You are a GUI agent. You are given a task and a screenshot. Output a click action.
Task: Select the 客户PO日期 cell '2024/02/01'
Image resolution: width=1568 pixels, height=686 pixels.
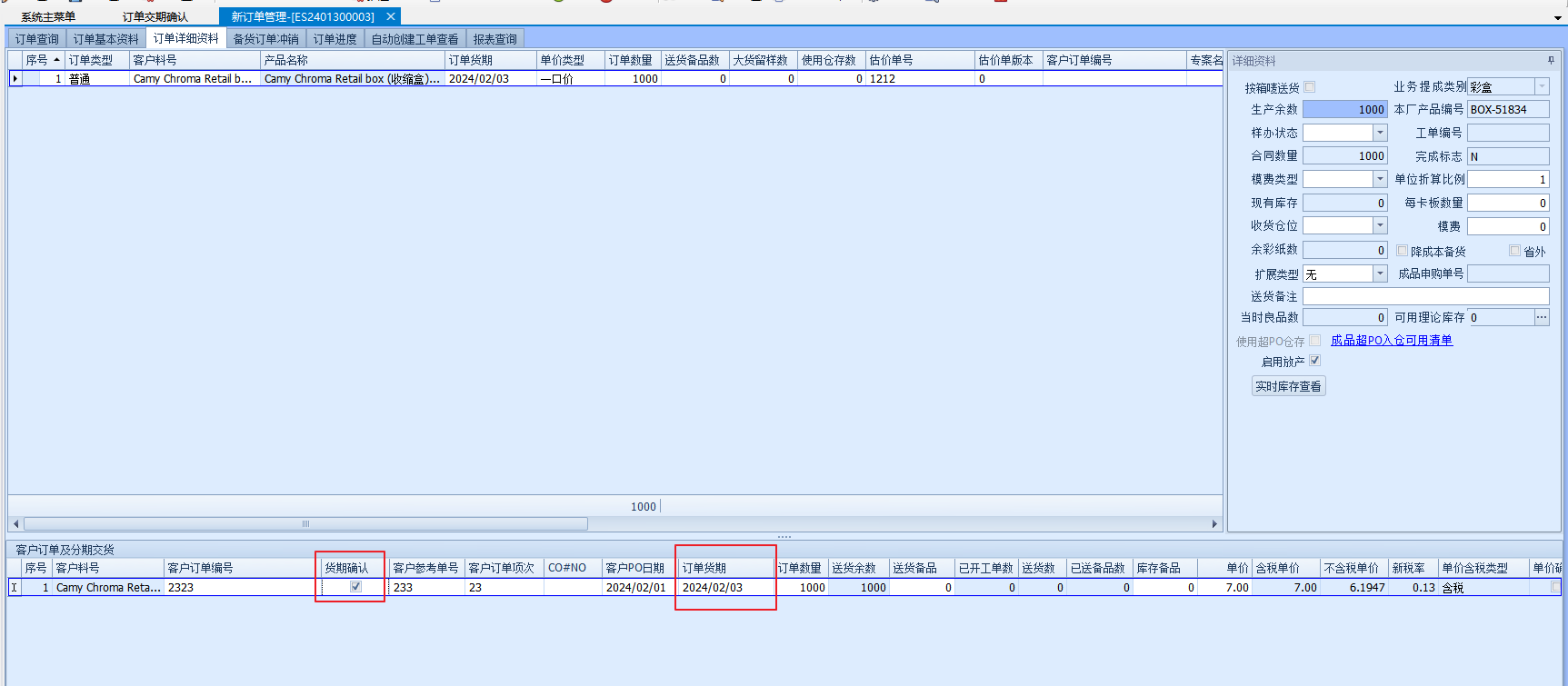point(641,588)
